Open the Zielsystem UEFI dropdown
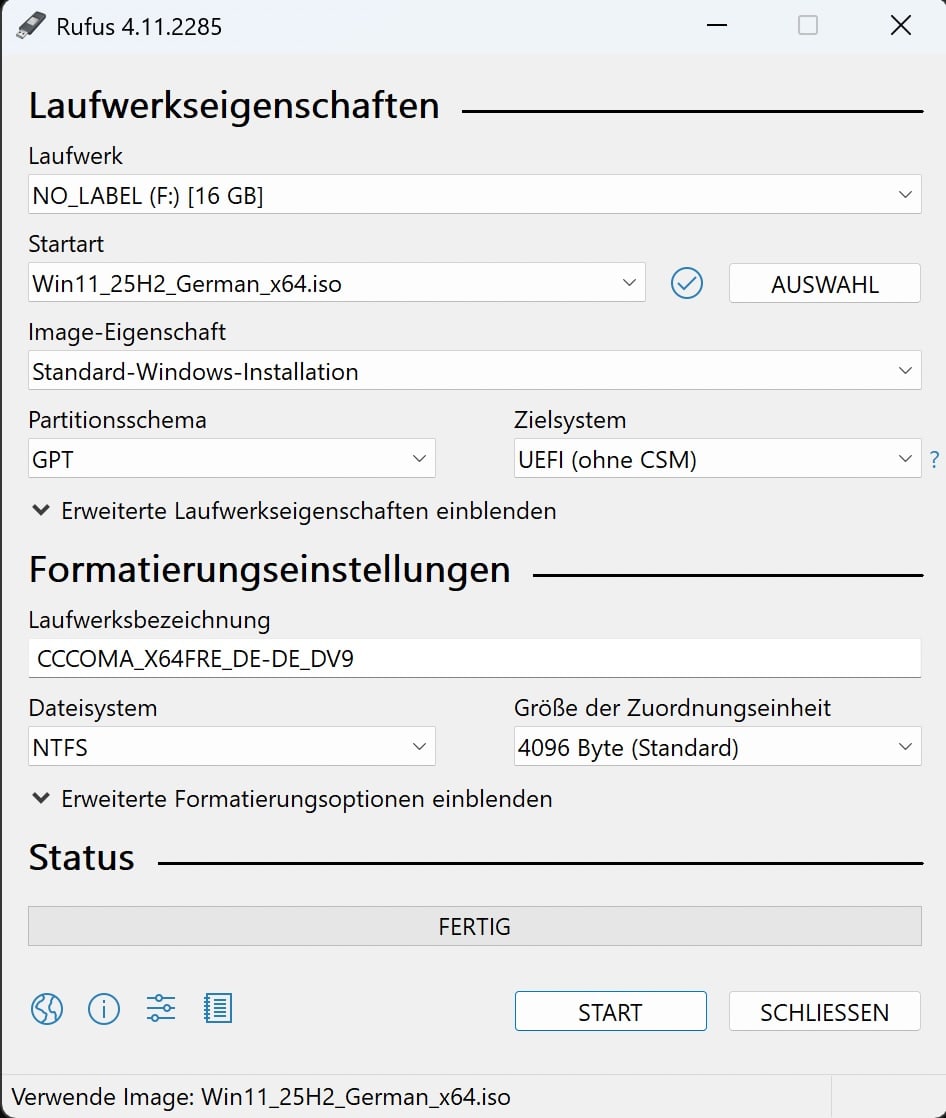 pos(716,460)
